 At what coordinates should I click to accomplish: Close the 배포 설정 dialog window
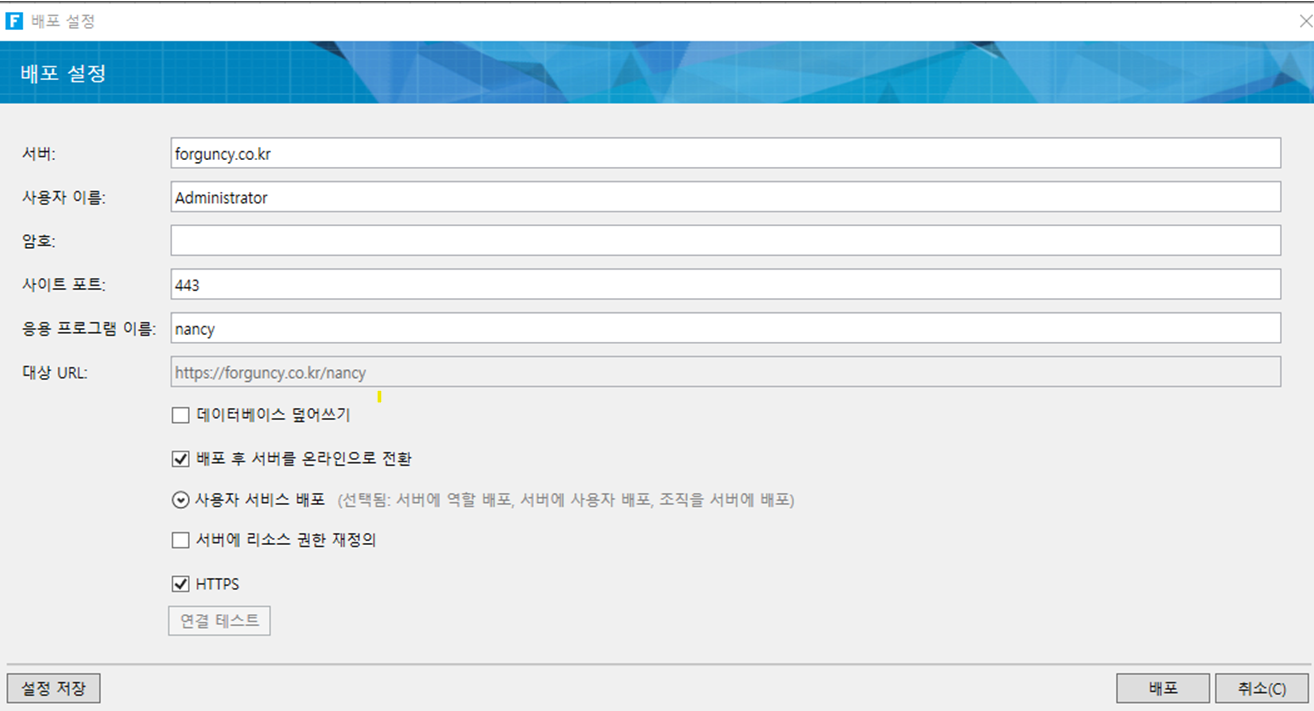(x=1303, y=21)
